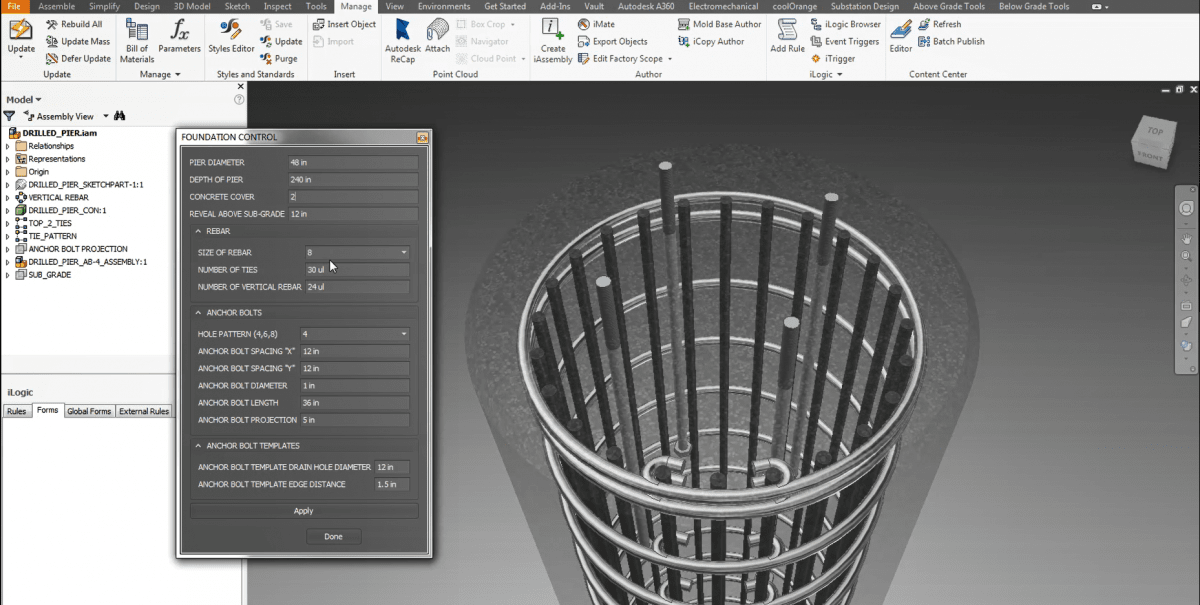Click the PIER DIAMETER input field

tap(352, 163)
